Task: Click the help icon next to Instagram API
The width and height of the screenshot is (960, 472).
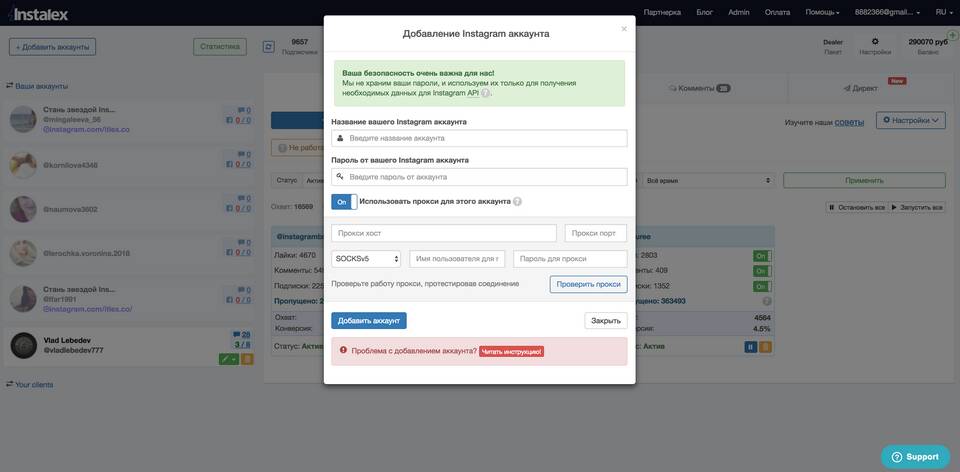Action: pos(486,94)
